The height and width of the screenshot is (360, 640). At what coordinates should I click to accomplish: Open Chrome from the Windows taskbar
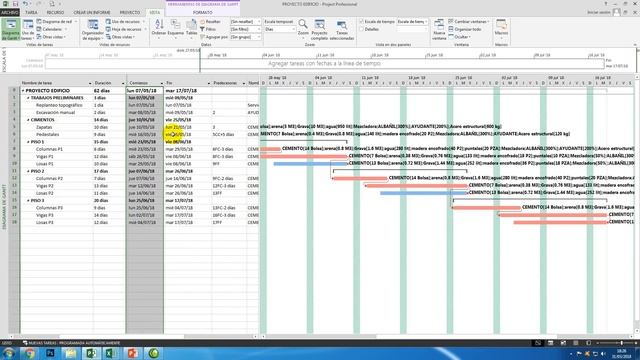tap(29, 353)
